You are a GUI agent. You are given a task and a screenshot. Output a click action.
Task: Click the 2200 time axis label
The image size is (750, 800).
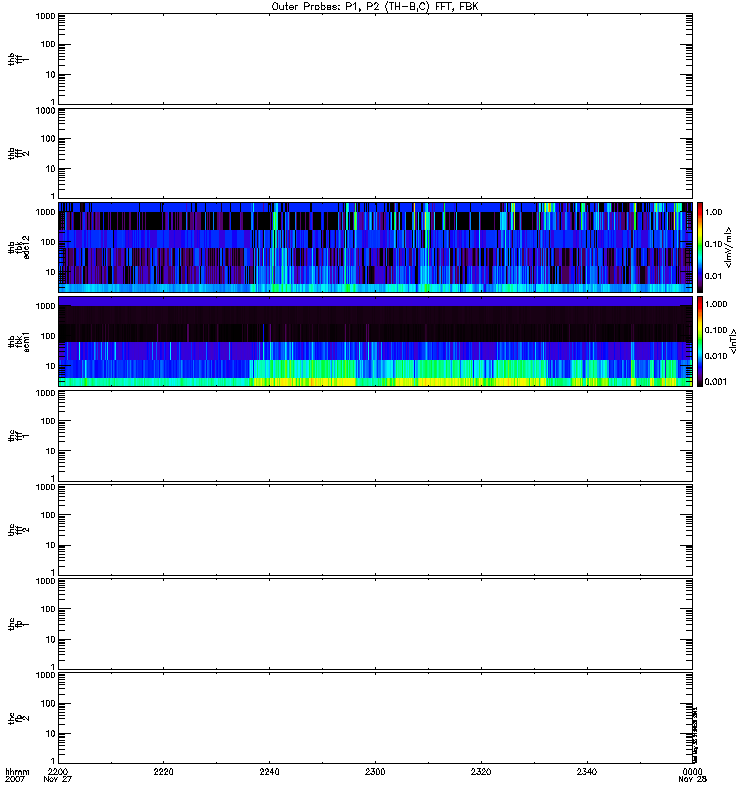click(x=58, y=772)
